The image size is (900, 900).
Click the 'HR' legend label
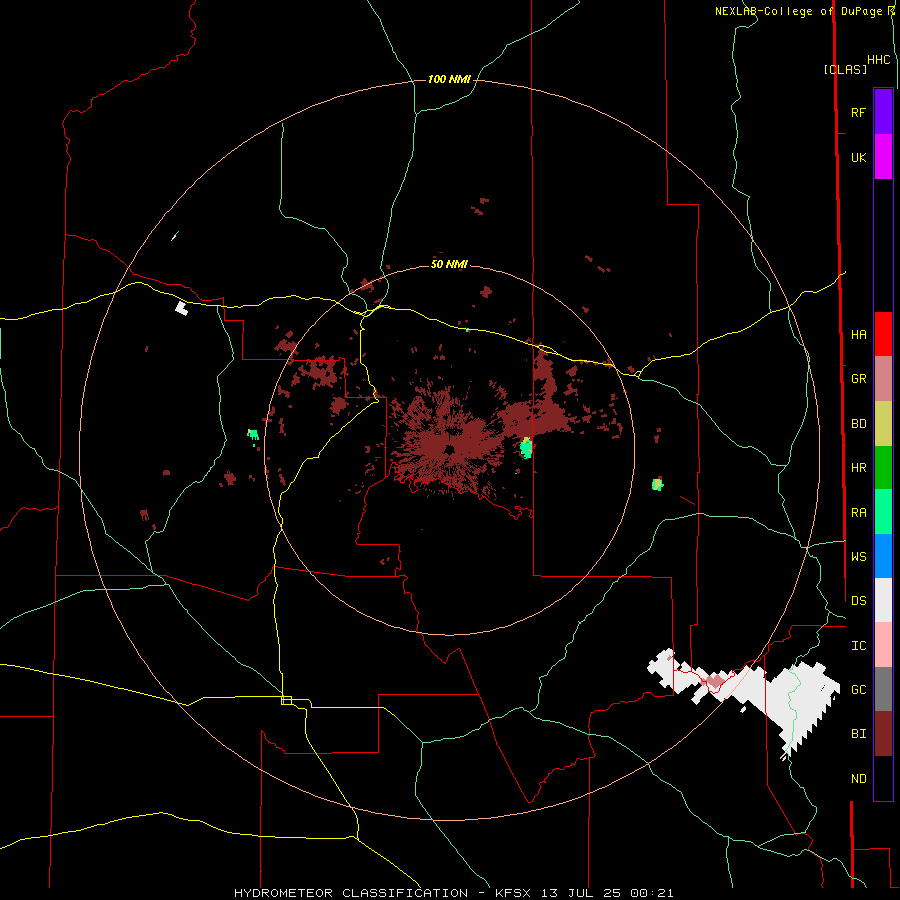tap(858, 468)
